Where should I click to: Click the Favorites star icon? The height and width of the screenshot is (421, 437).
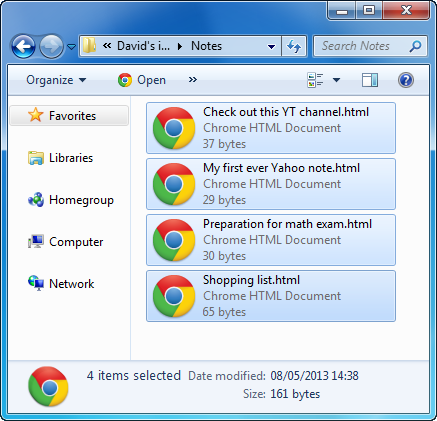[x=35, y=115]
